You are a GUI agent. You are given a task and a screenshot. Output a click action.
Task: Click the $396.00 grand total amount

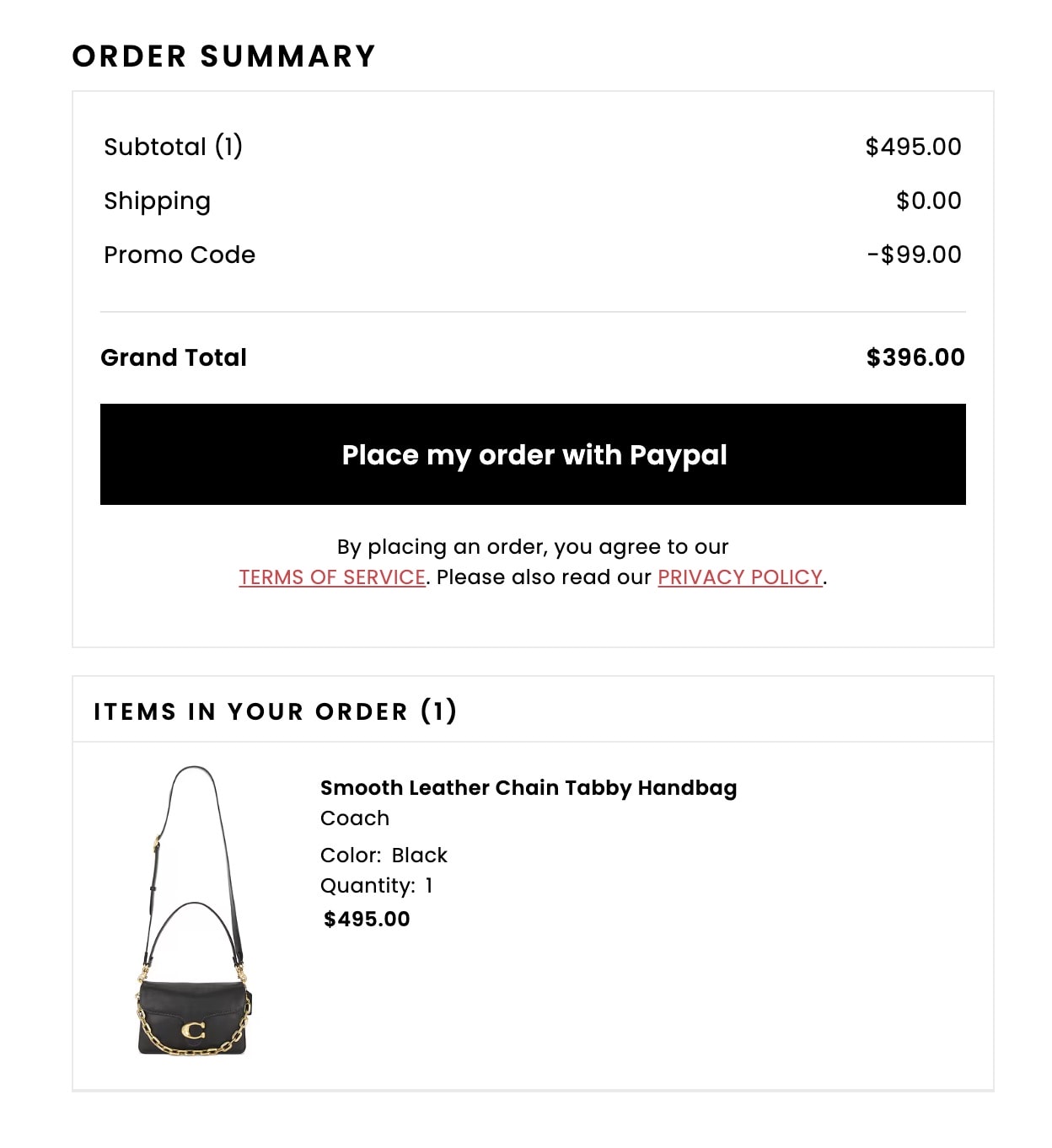pos(915,357)
